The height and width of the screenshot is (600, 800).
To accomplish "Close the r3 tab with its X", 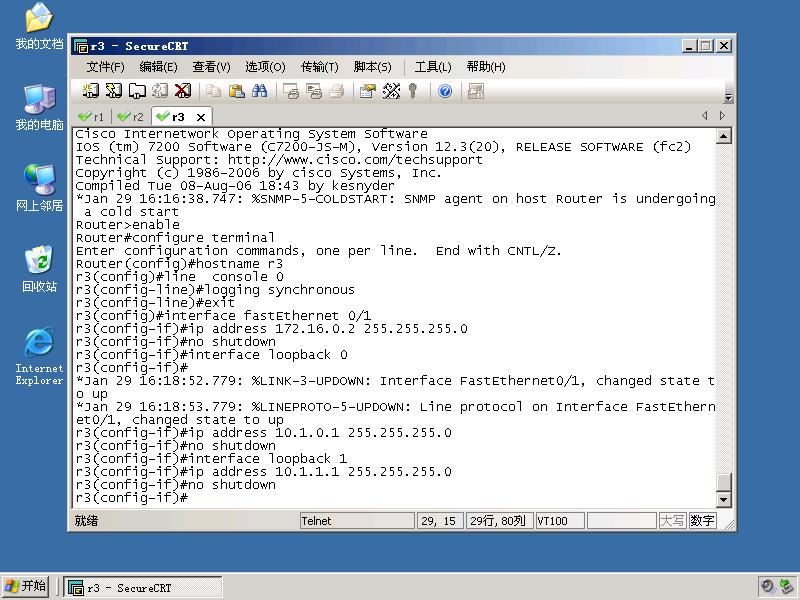I will (201, 117).
